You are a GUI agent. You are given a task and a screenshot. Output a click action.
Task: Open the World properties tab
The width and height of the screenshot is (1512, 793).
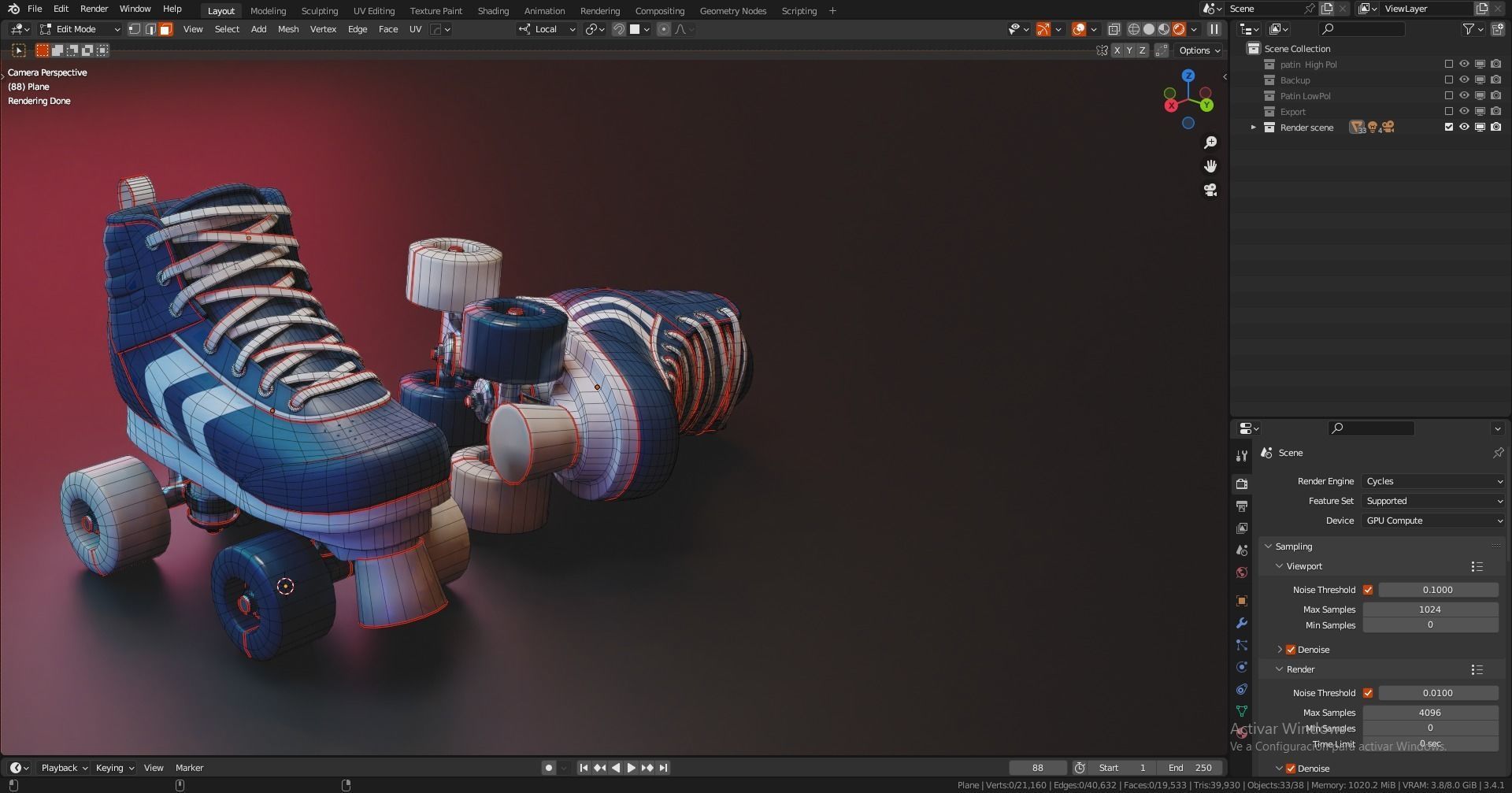(1242, 573)
